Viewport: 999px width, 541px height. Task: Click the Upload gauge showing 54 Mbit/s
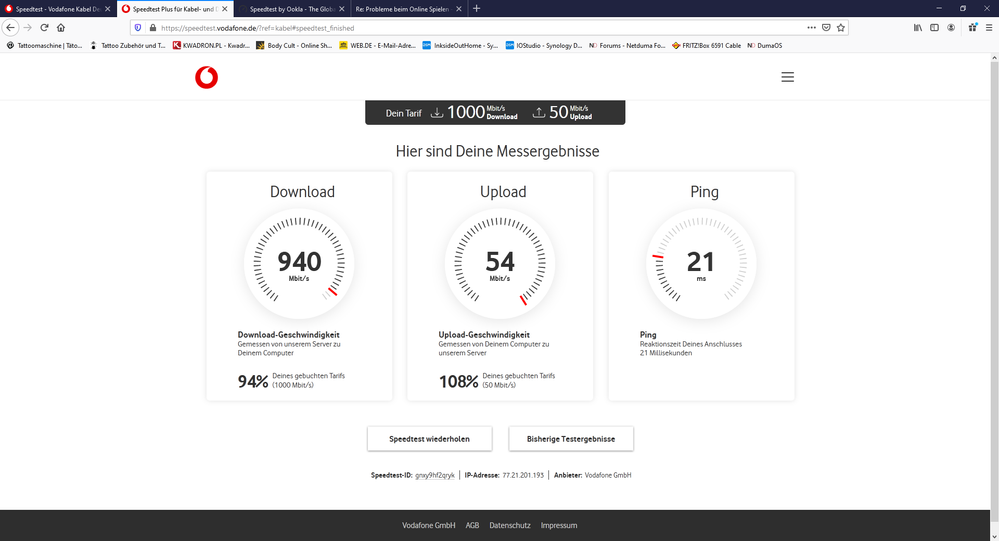click(500, 264)
